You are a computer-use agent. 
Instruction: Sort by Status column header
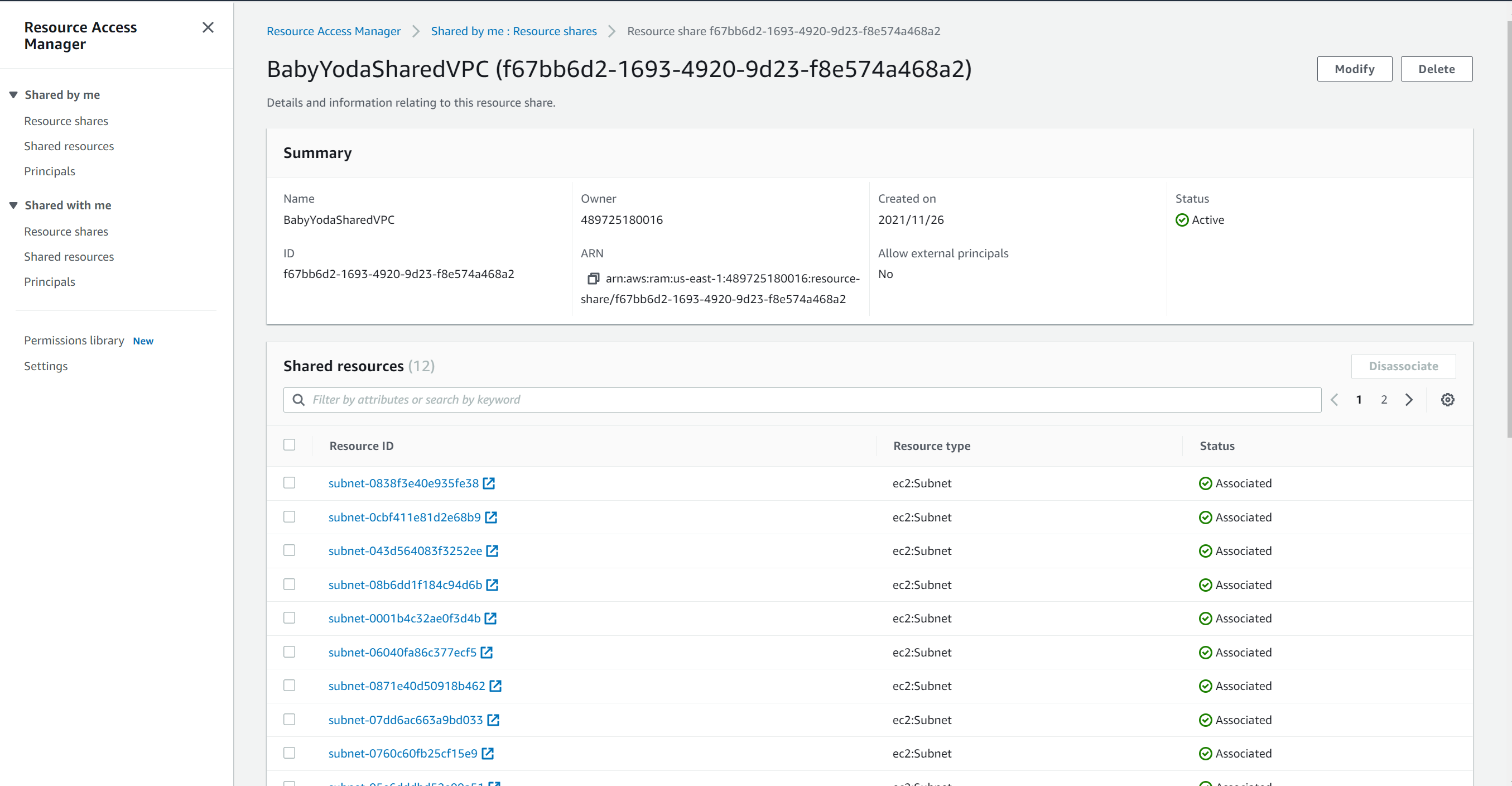(1217, 446)
